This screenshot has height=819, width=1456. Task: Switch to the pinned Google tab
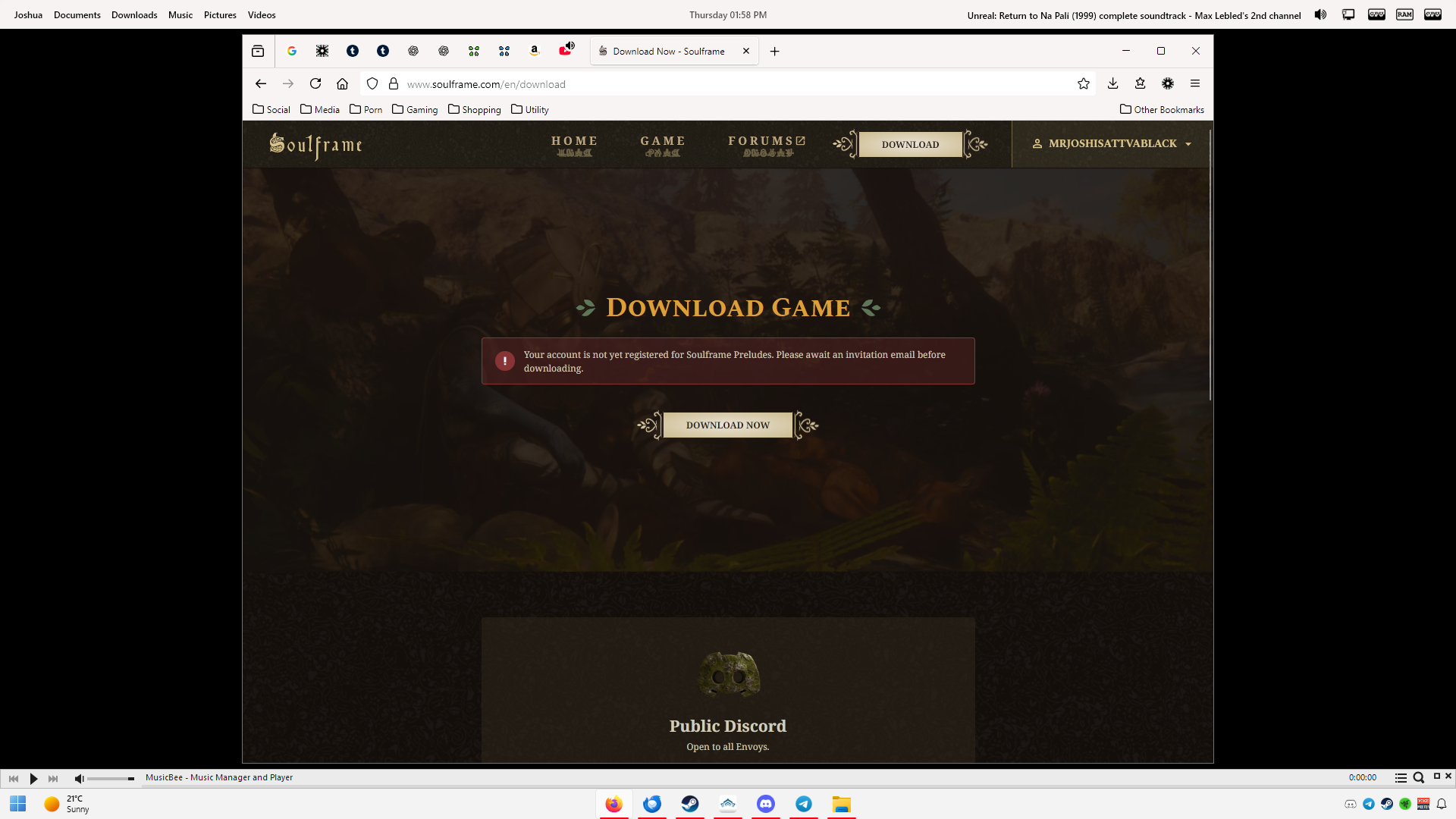click(292, 52)
